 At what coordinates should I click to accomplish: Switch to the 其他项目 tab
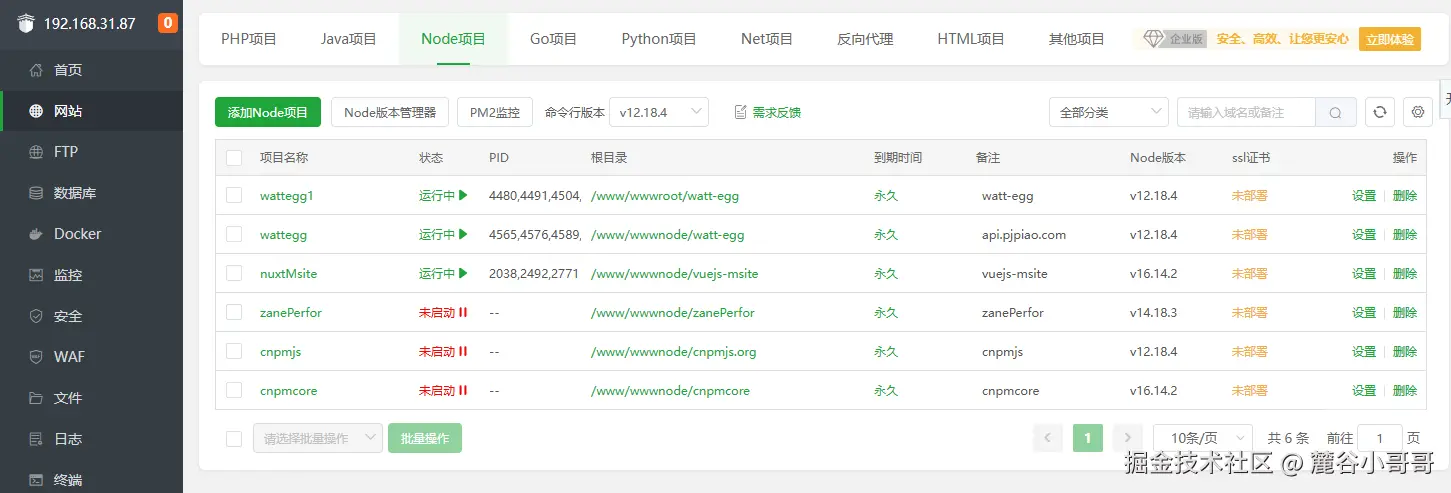(x=1077, y=39)
